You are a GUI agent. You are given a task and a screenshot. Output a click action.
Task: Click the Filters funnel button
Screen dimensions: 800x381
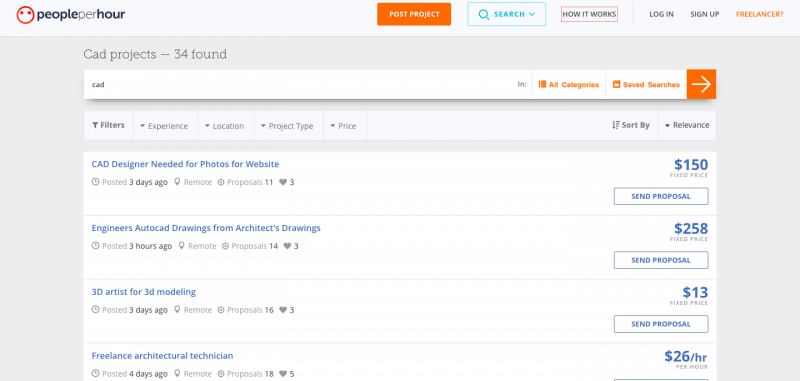[108, 125]
